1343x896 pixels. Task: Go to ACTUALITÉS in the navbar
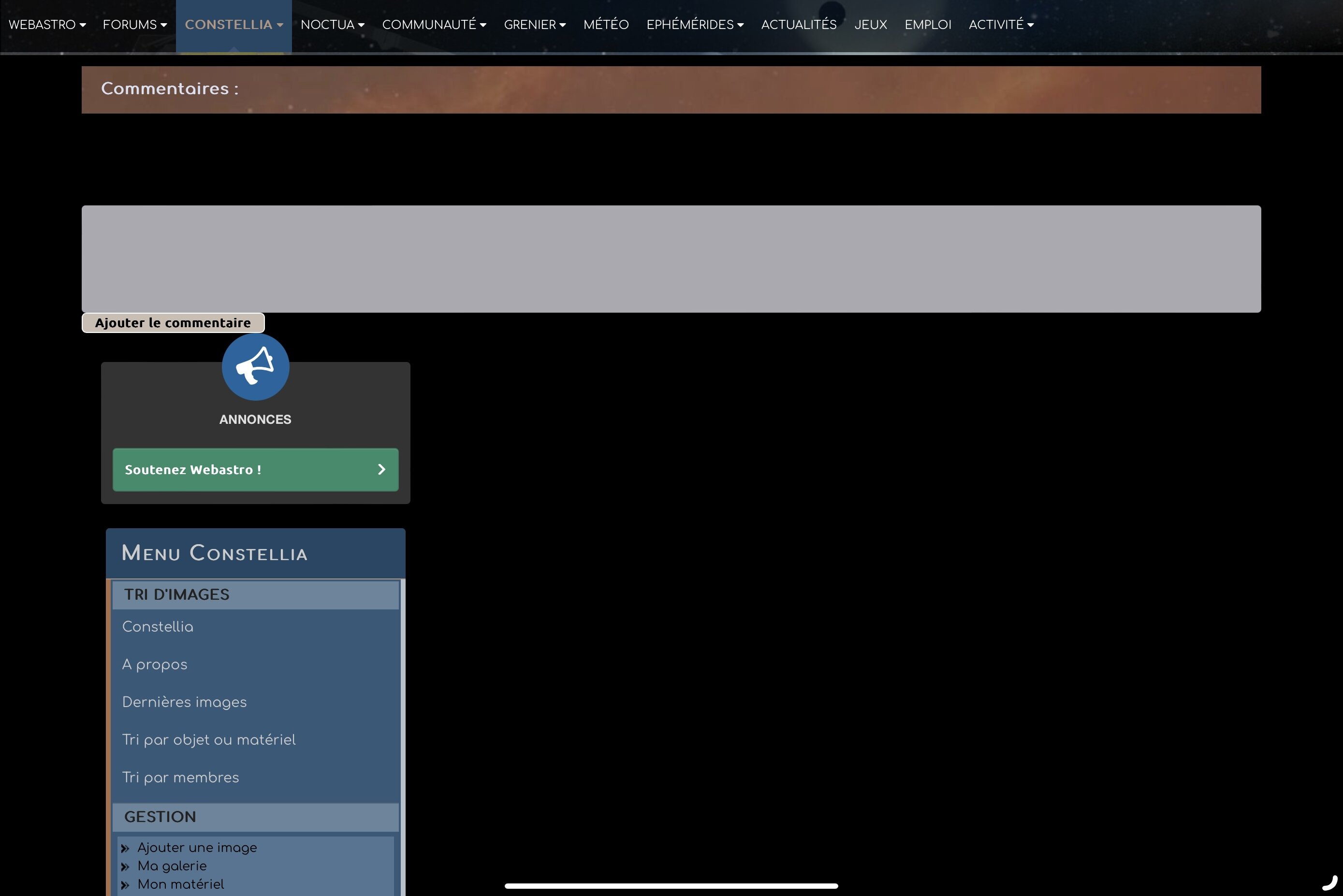point(798,25)
